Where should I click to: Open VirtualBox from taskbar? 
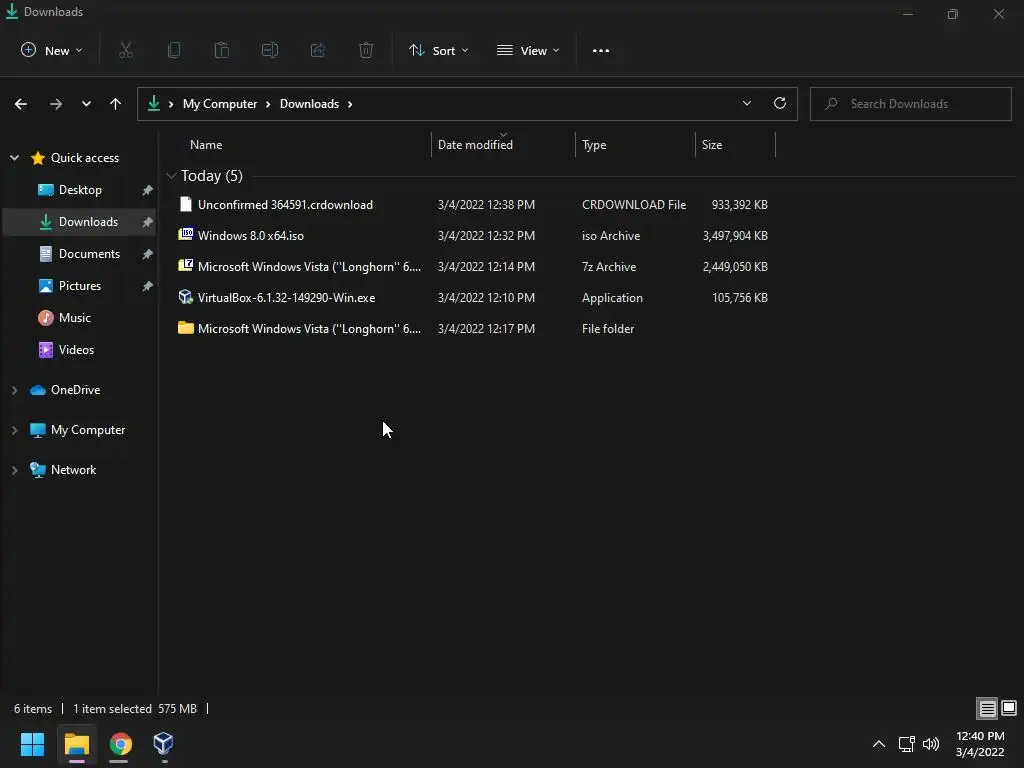click(163, 743)
